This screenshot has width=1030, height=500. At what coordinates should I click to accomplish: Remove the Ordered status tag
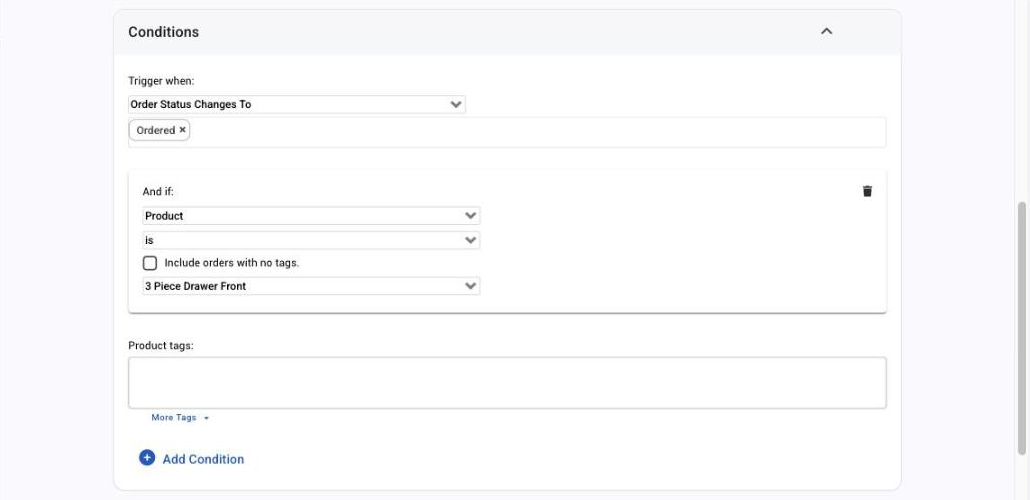click(x=183, y=130)
